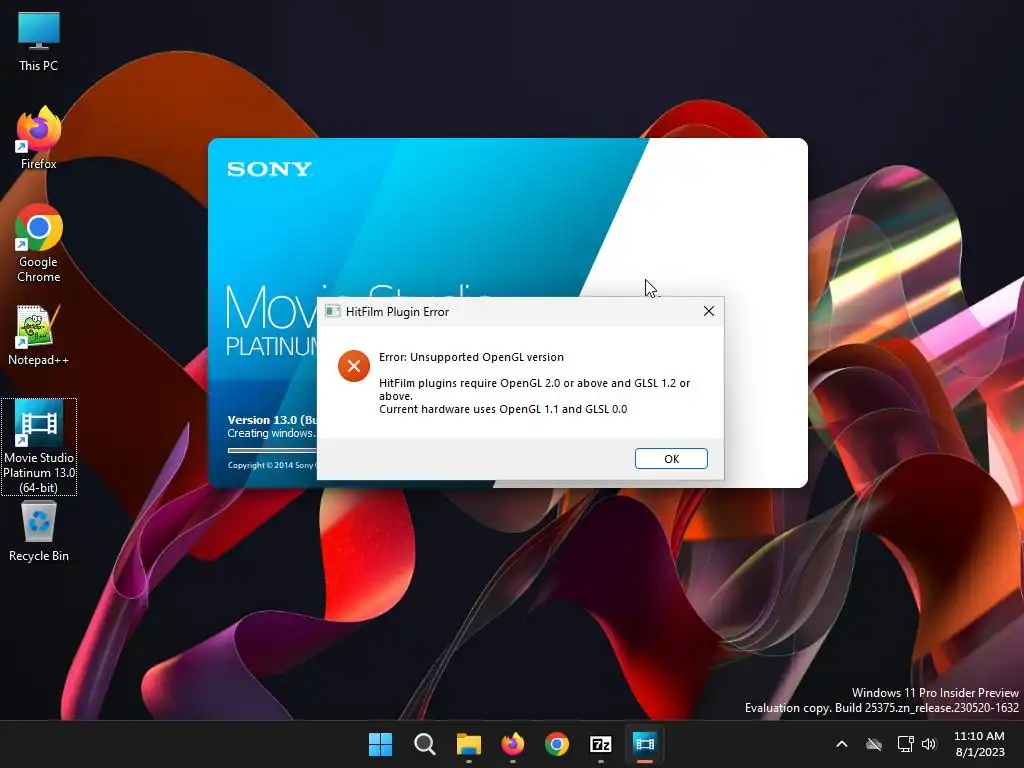The height and width of the screenshot is (768, 1024).
Task: Show hidden system tray icons chevron
Action: click(842, 744)
